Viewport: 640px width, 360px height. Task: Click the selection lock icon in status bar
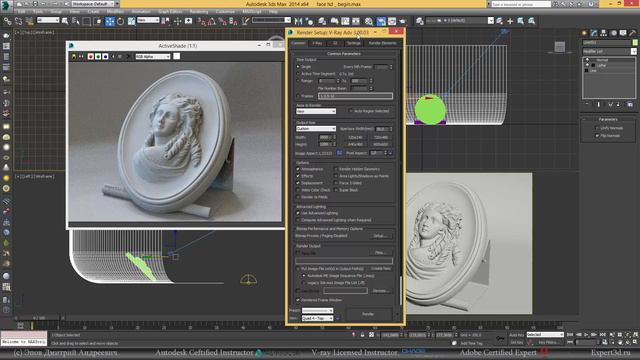click(x=362, y=335)
